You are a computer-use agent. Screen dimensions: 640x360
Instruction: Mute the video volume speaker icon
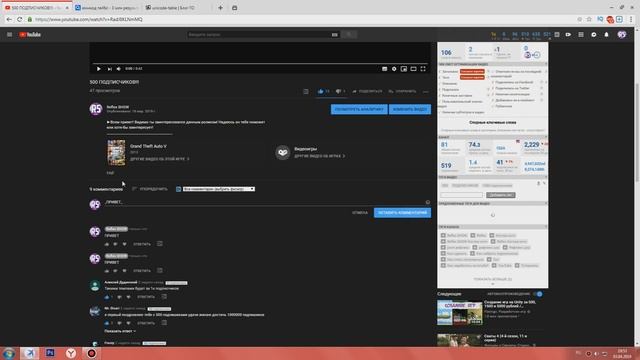[119, 69]
